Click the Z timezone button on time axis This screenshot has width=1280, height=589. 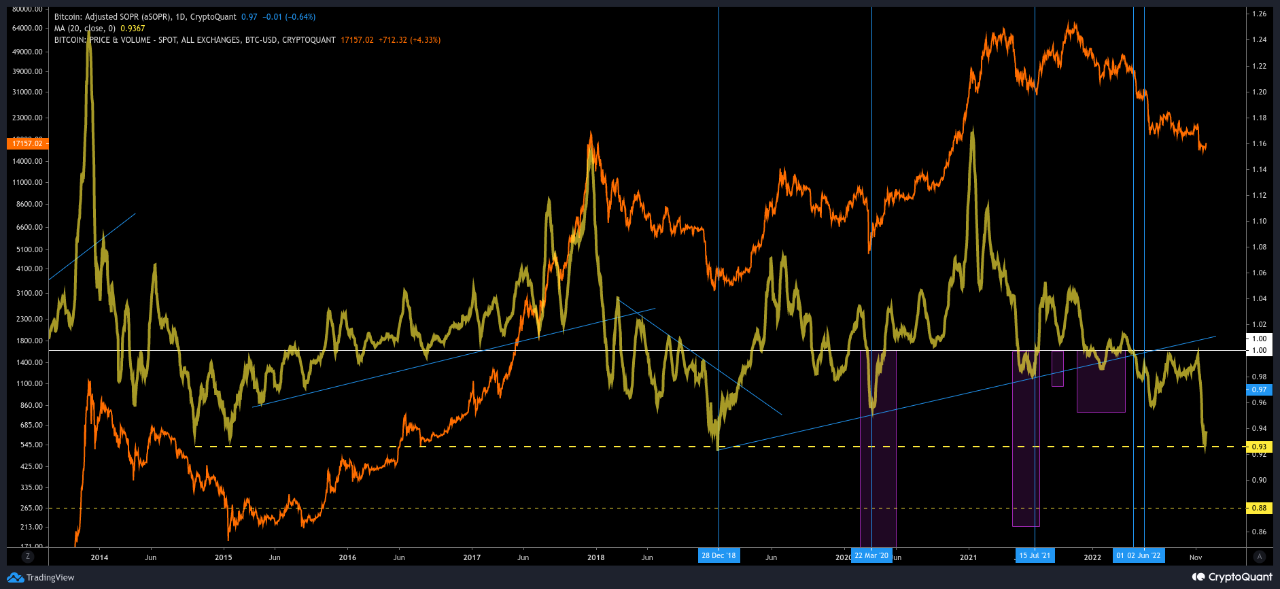coord(27,556)
